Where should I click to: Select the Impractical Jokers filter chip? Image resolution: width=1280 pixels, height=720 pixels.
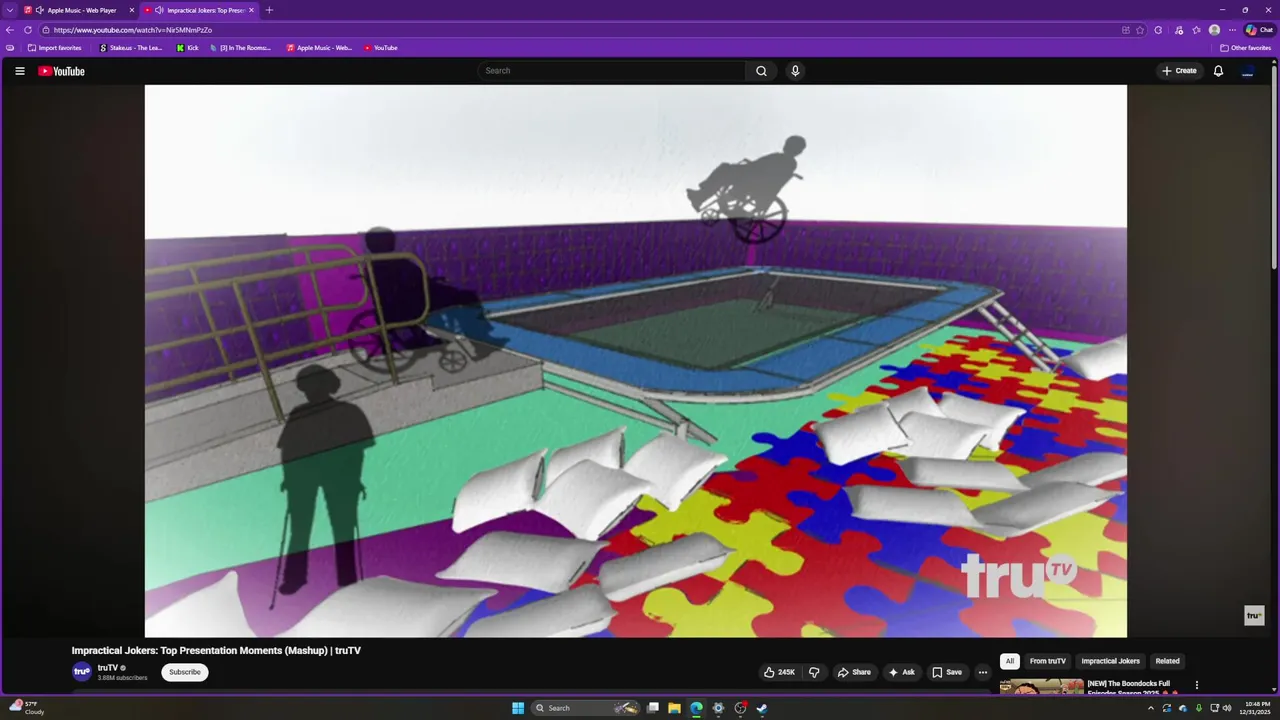click(x=1110, y=661)
